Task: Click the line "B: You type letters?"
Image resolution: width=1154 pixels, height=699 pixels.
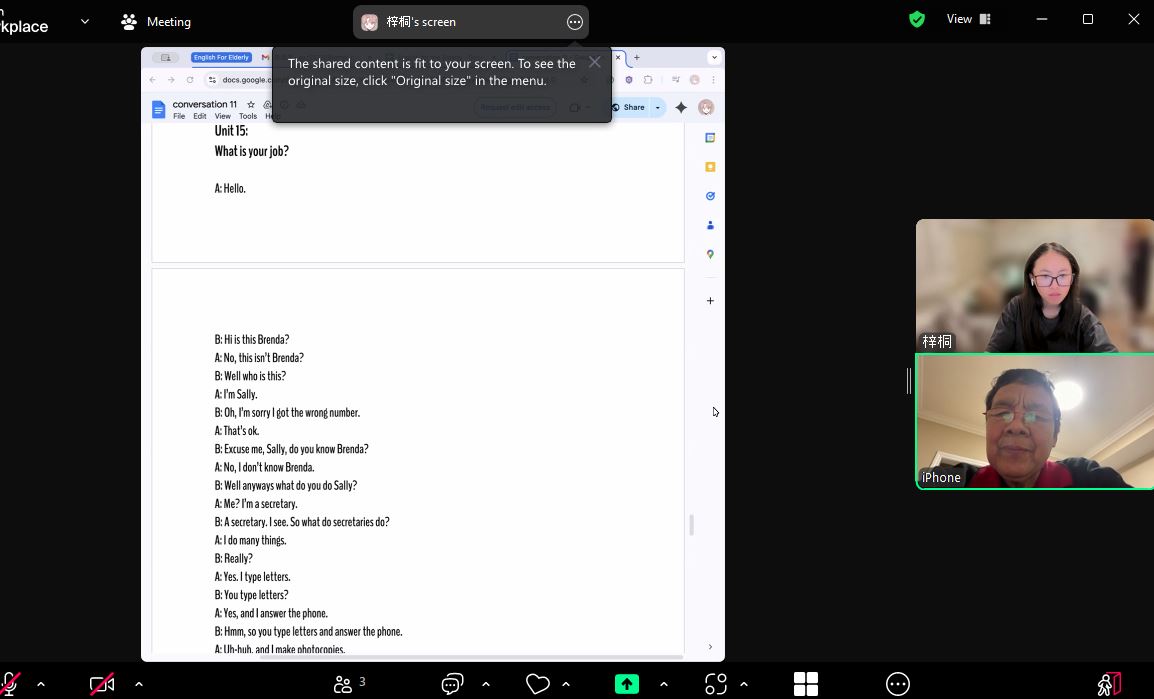Action: pyautogui.click(x=252, y=595)
